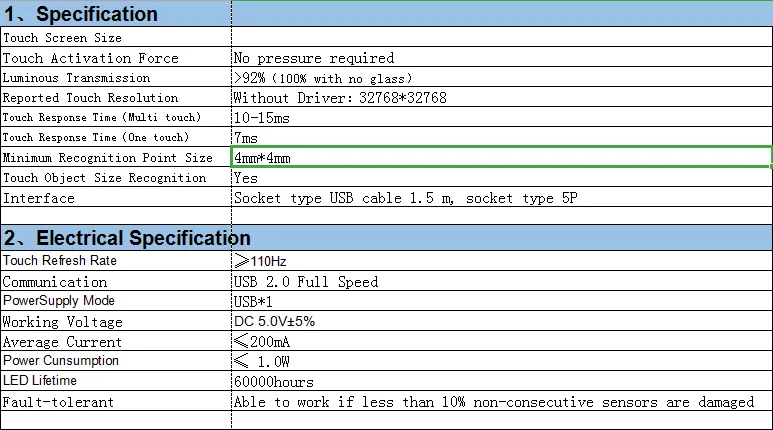Select the 'Touch Refresh Rate' label cell

click(116, 260)
